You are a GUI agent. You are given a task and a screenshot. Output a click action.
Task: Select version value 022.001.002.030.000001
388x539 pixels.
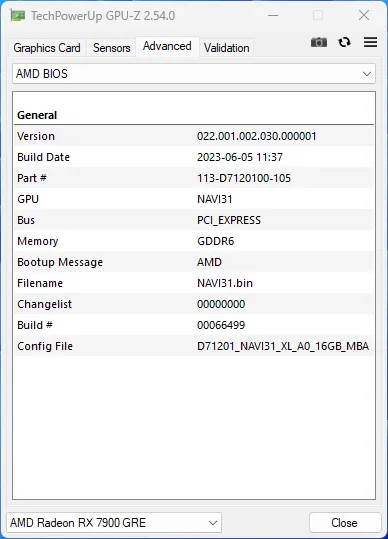256,136
